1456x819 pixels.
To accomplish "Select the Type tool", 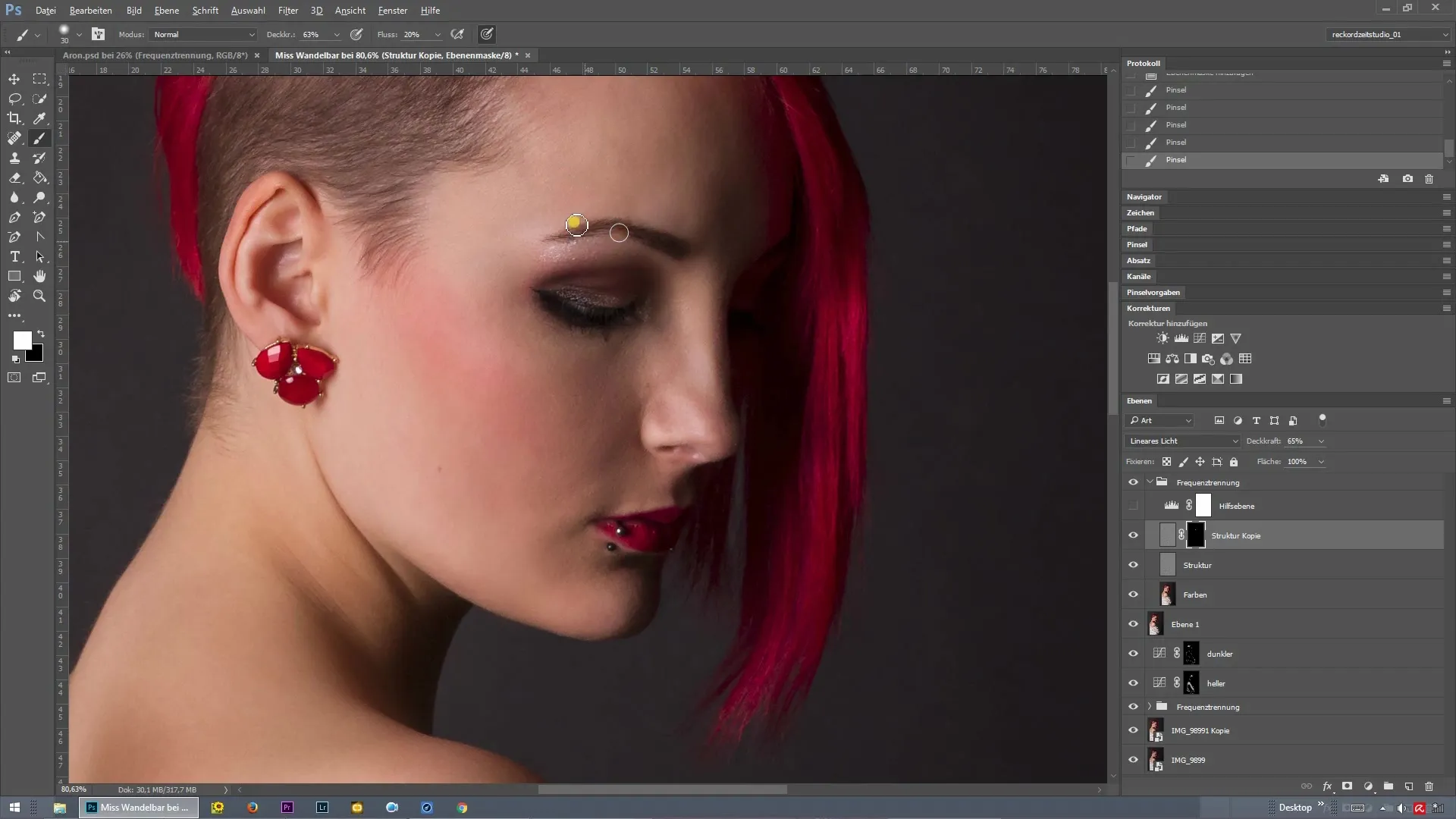I will coord(14,256).
